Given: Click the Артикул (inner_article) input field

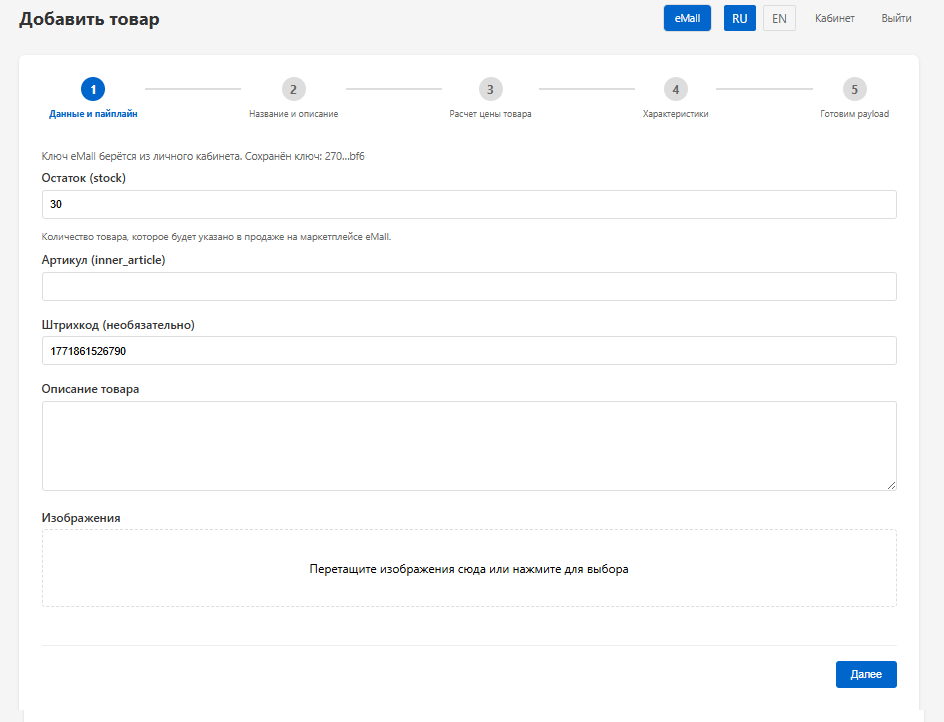Looking at the screenshot, I should [469, 287].
